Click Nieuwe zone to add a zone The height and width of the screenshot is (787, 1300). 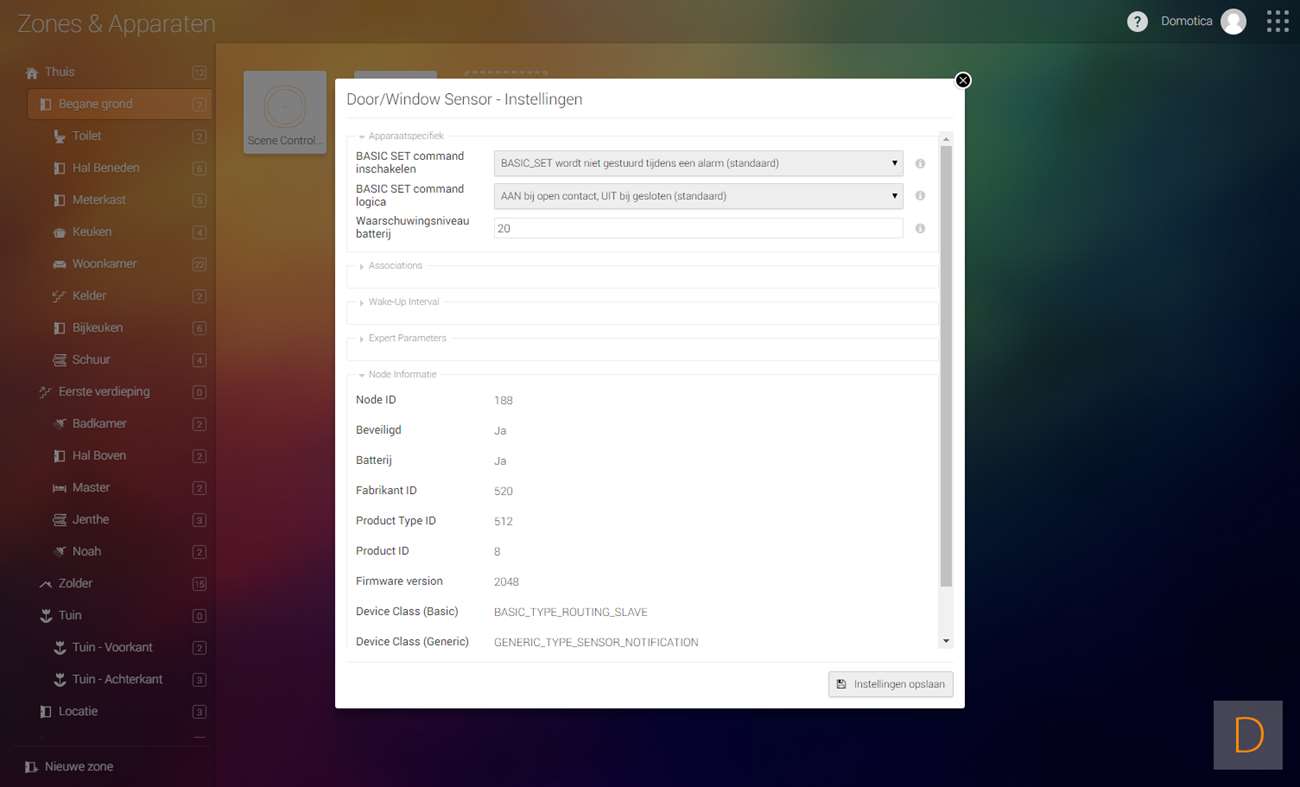pos(78,767)
